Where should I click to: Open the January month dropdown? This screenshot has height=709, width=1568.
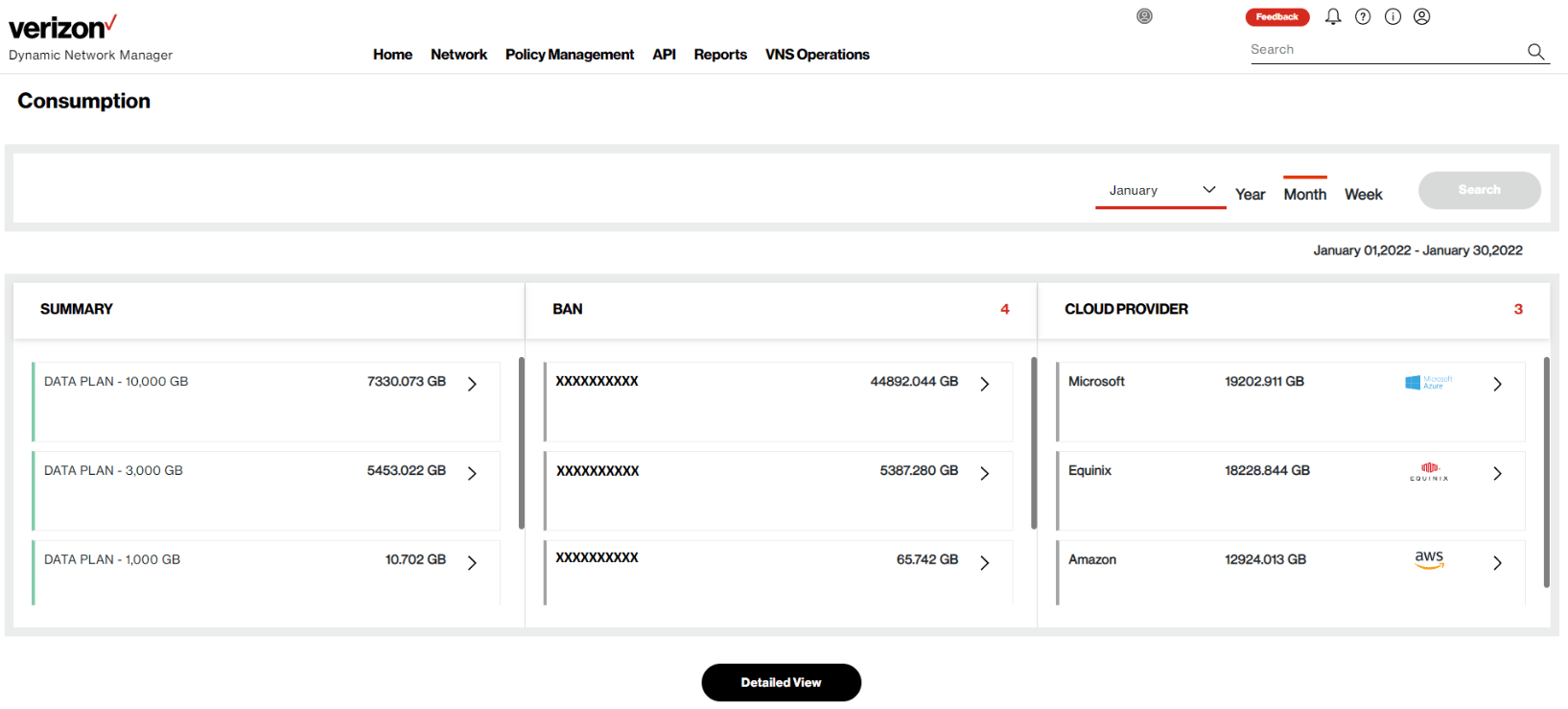click(1160, 190)
